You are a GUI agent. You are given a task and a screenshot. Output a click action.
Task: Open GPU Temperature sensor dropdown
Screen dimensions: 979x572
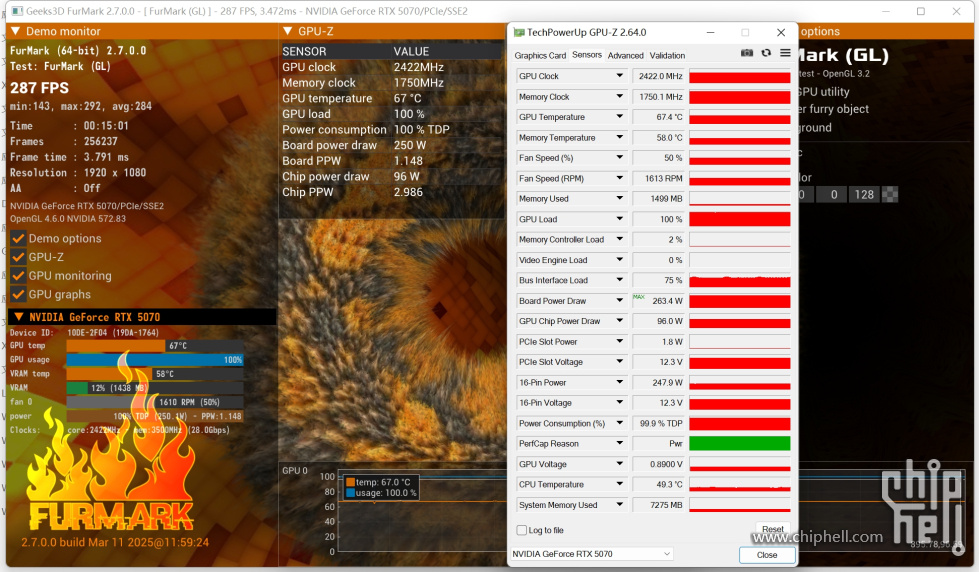[x=619, y=117]
